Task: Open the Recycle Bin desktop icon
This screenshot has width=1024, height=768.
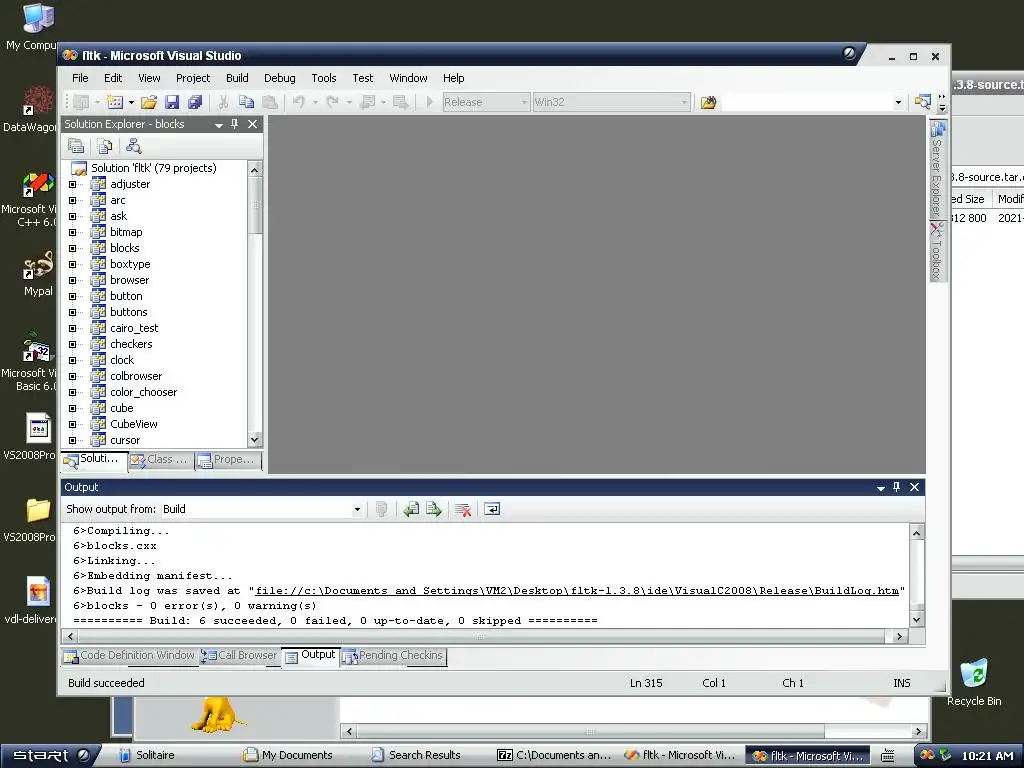Action: point(974,683)
